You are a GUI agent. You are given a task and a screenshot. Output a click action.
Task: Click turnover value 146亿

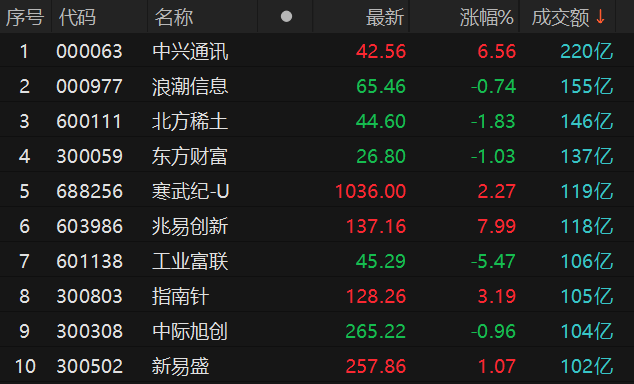[587, 122]
